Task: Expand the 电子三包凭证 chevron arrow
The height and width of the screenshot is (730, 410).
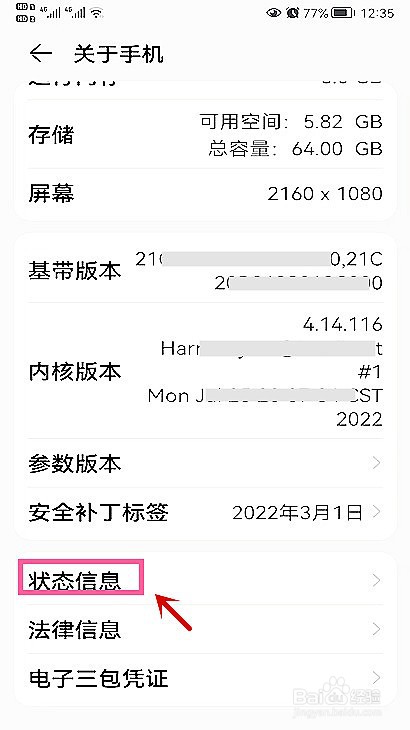Action: click(x=376, y=677)
